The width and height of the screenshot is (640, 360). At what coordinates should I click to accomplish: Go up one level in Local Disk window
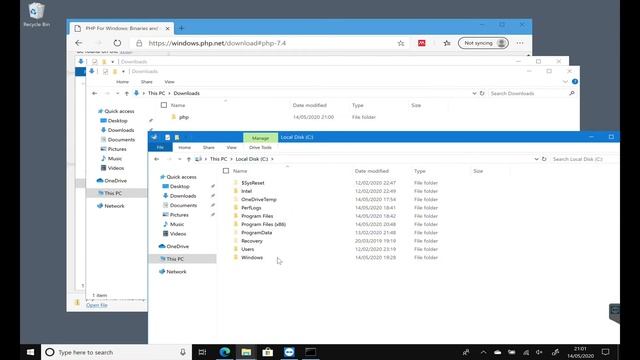click(x=189, y=159)
